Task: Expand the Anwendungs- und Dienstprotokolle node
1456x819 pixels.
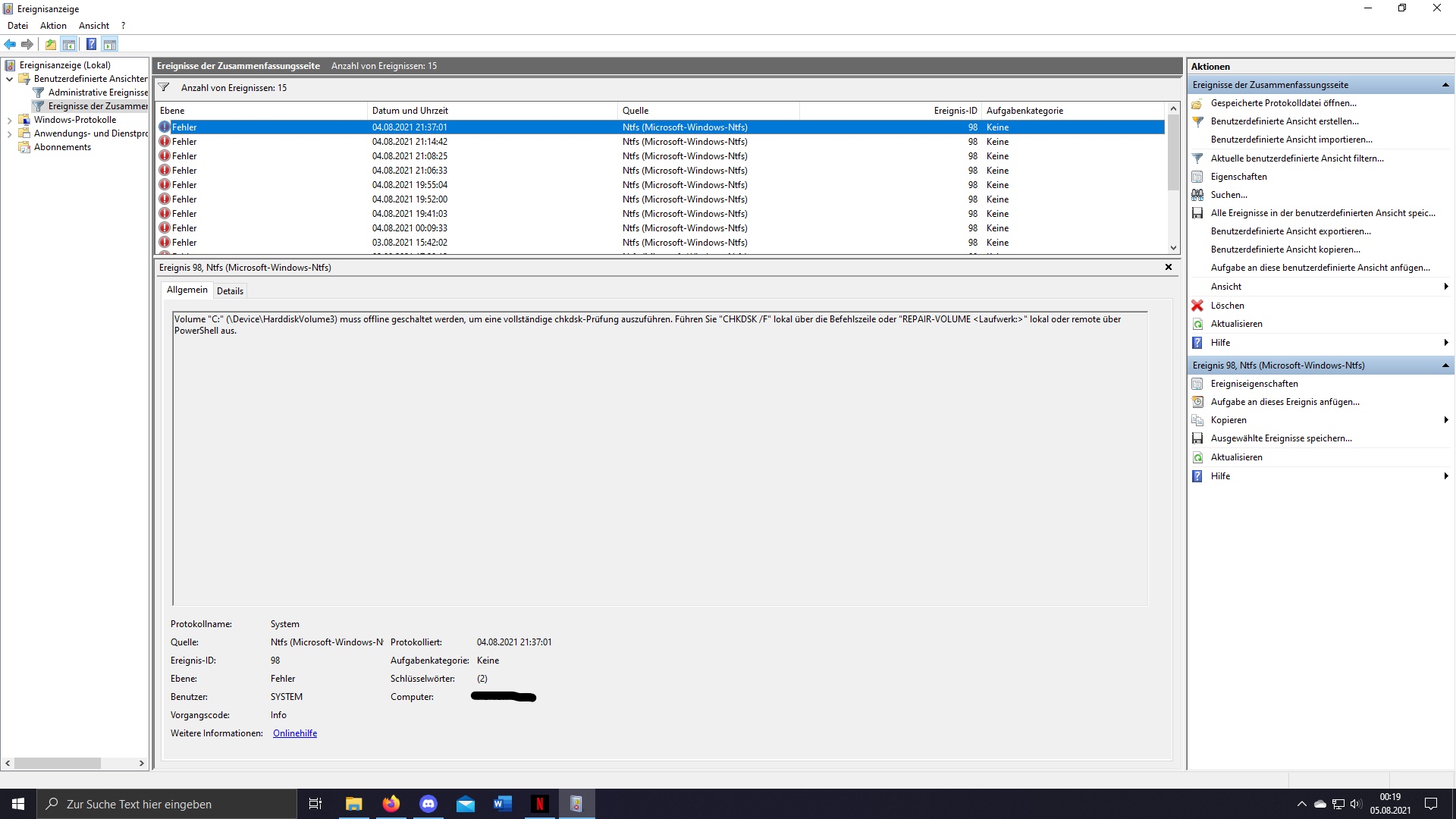Action: 8,133
